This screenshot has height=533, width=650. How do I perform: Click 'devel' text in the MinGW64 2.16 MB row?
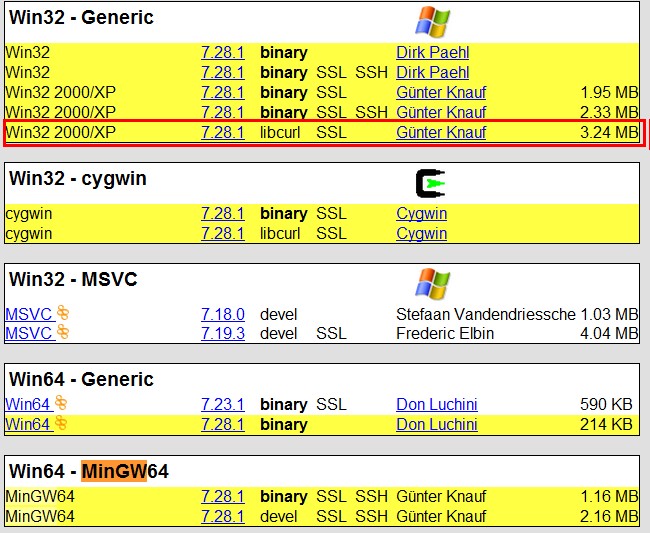click(x=279, y=516)
